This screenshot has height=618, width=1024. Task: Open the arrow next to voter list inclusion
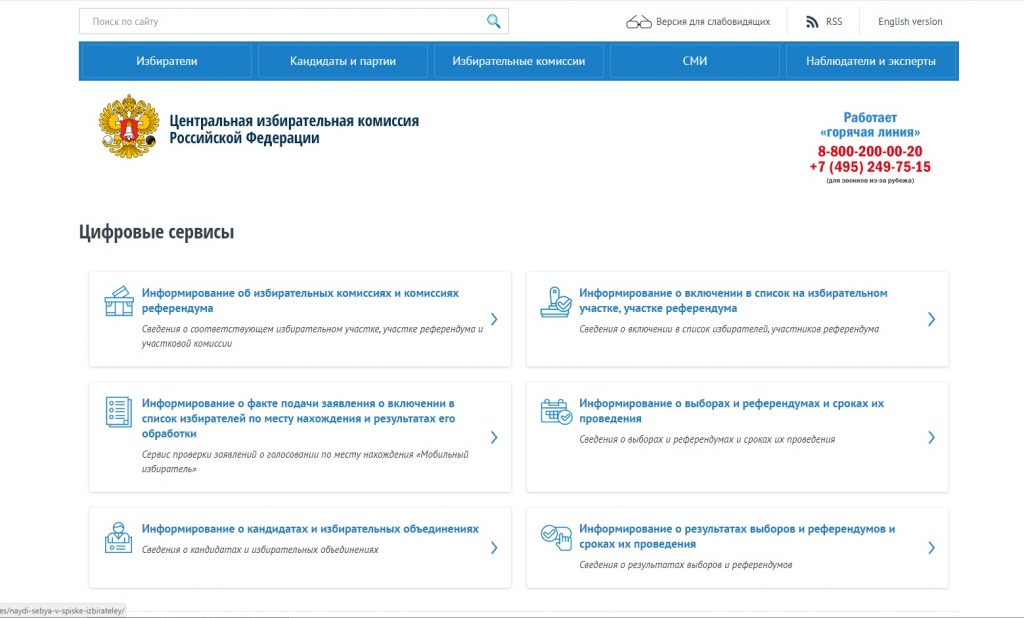point(931,319)
